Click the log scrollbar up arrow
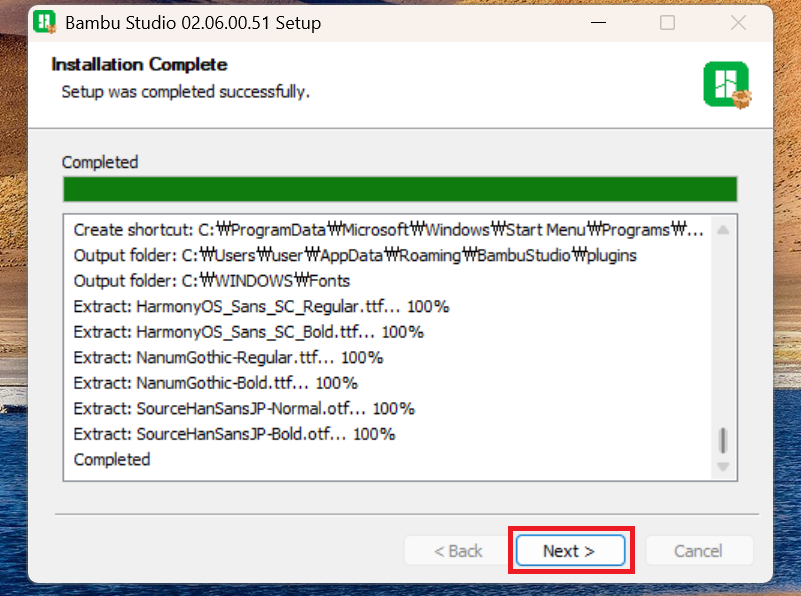The height and width of the screenshot is (596, 801). pos(723,230)
